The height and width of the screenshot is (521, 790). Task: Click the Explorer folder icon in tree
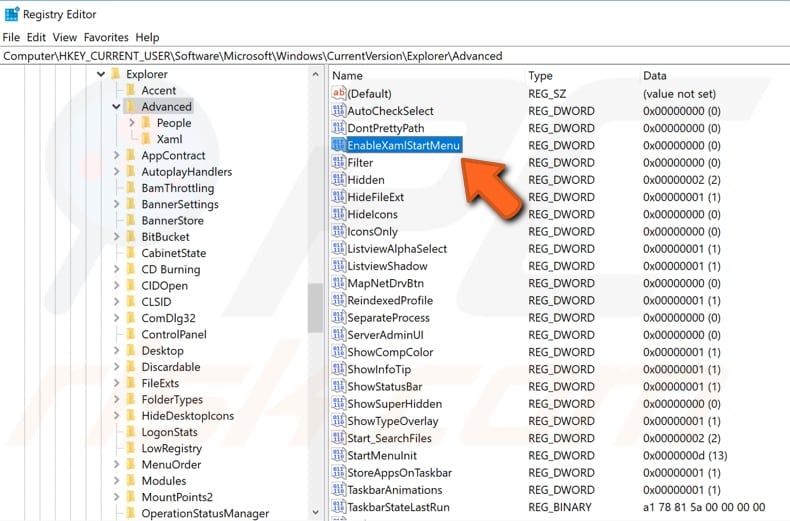coord(116,74)
